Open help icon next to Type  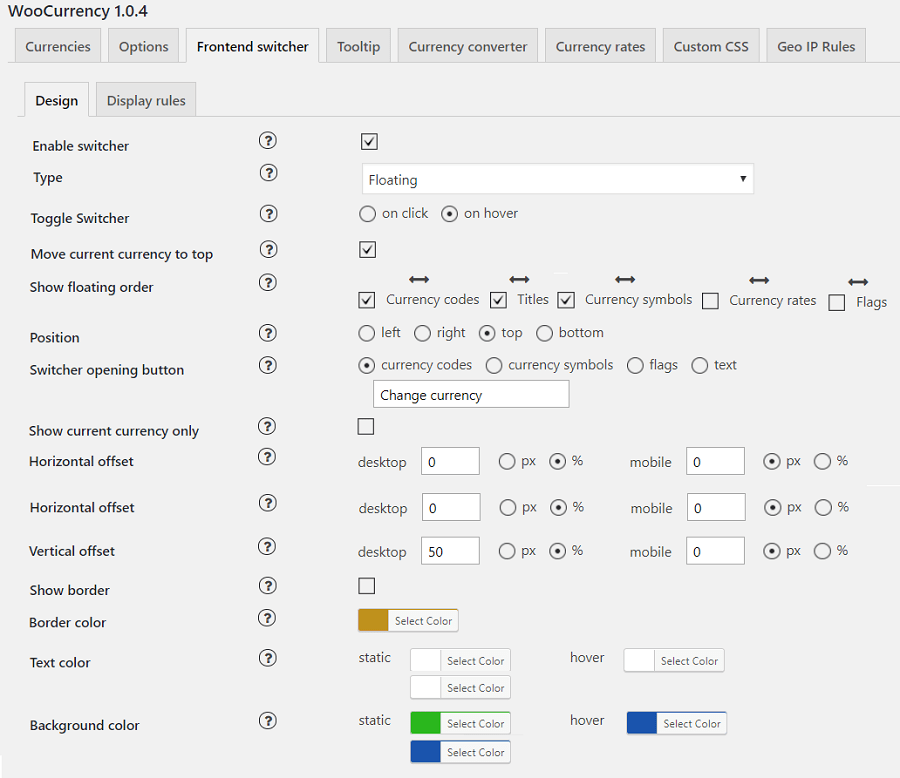point(268,173)
